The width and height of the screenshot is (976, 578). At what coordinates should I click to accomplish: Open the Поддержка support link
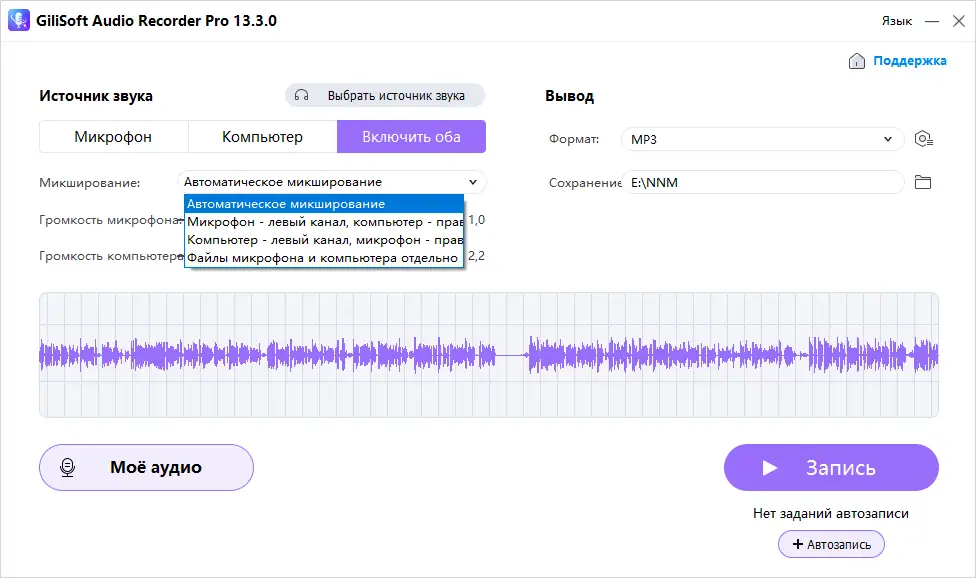point(908,61)
